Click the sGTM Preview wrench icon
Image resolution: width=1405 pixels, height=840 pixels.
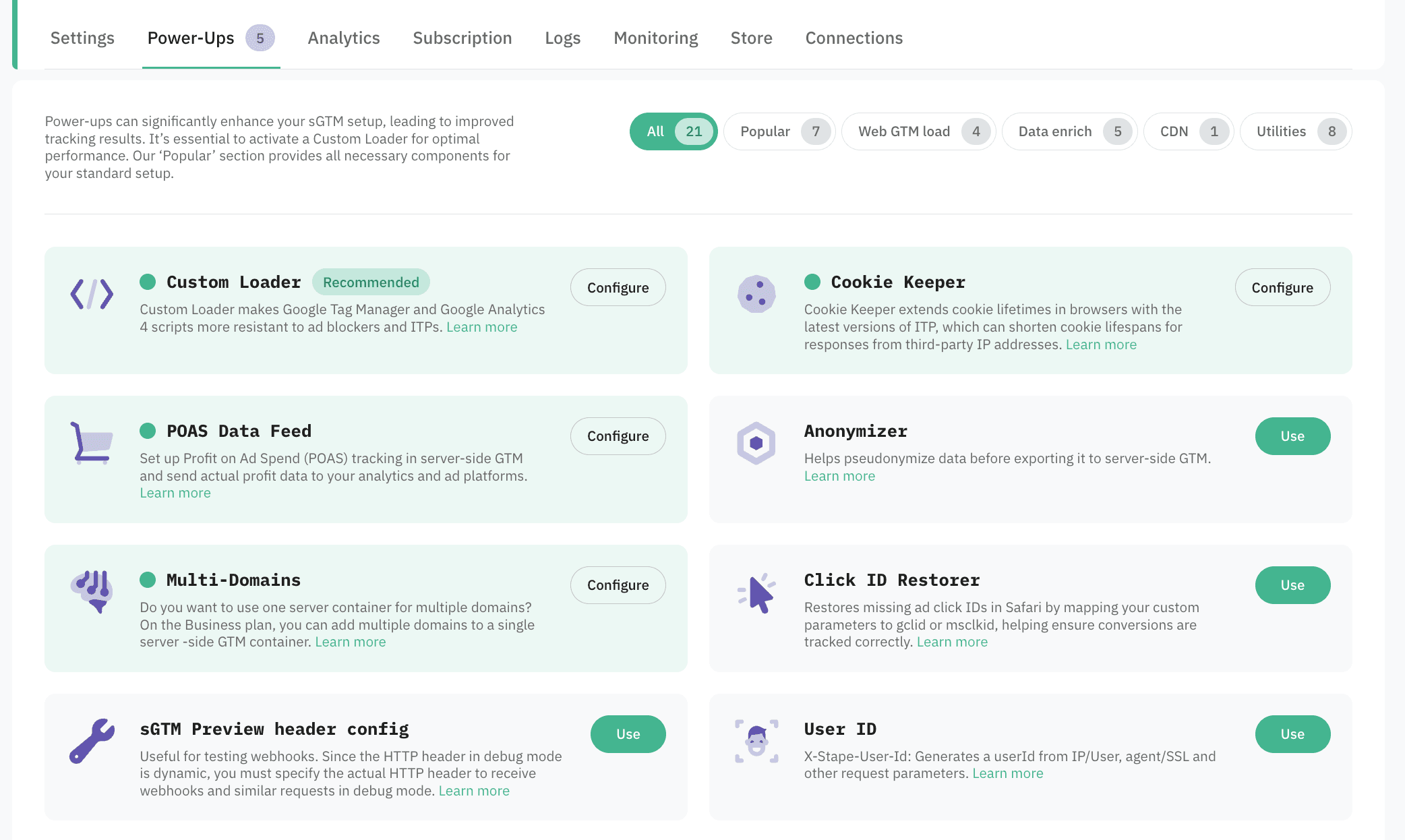[92, 740]
